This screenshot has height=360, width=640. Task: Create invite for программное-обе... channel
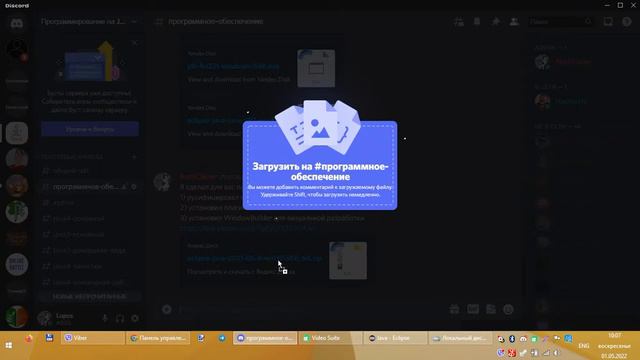pyautogui.click(x=124, y=187)
